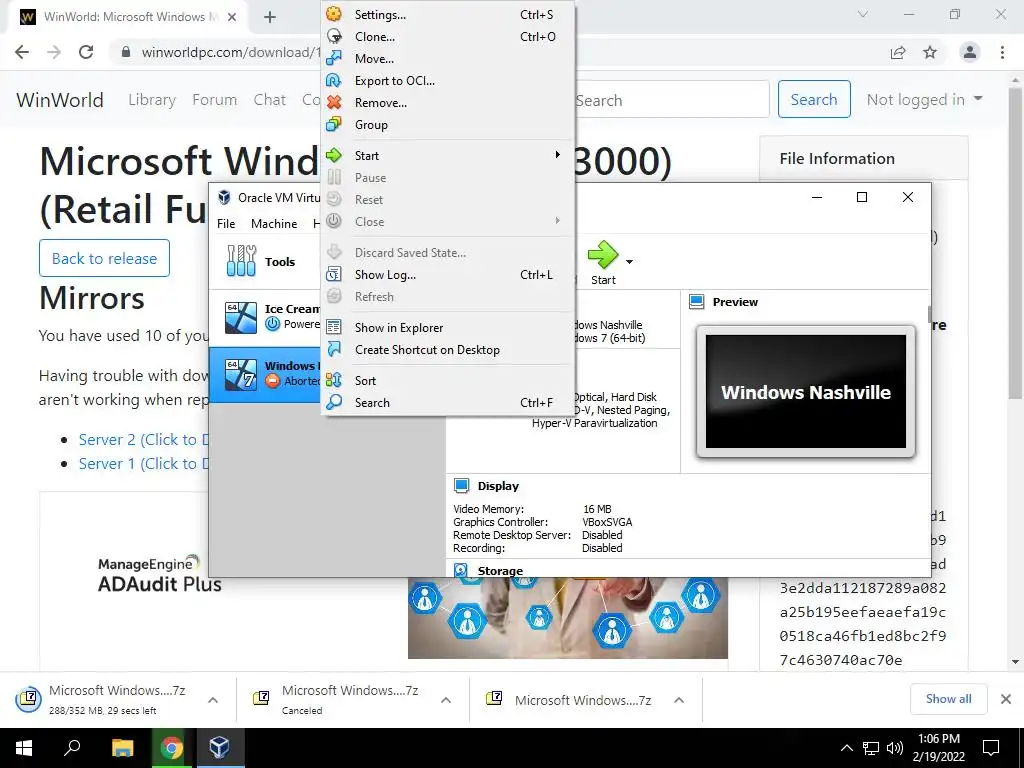This screenshot has width=1024, height=768.
Task: Click the Move icon in context menu
Action: (334, 58)
